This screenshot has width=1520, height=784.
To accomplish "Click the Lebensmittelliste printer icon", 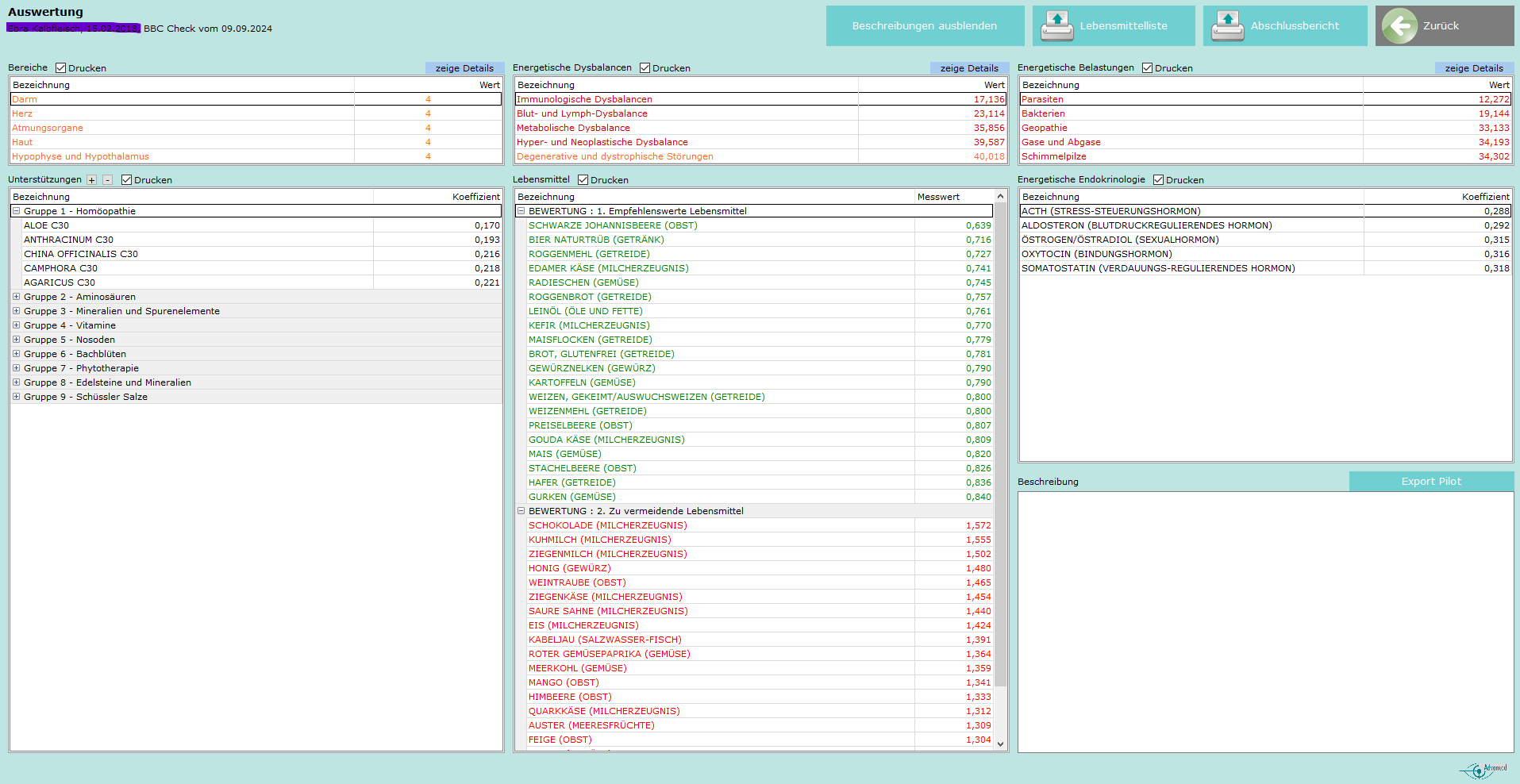I will tap(1056, 25).
